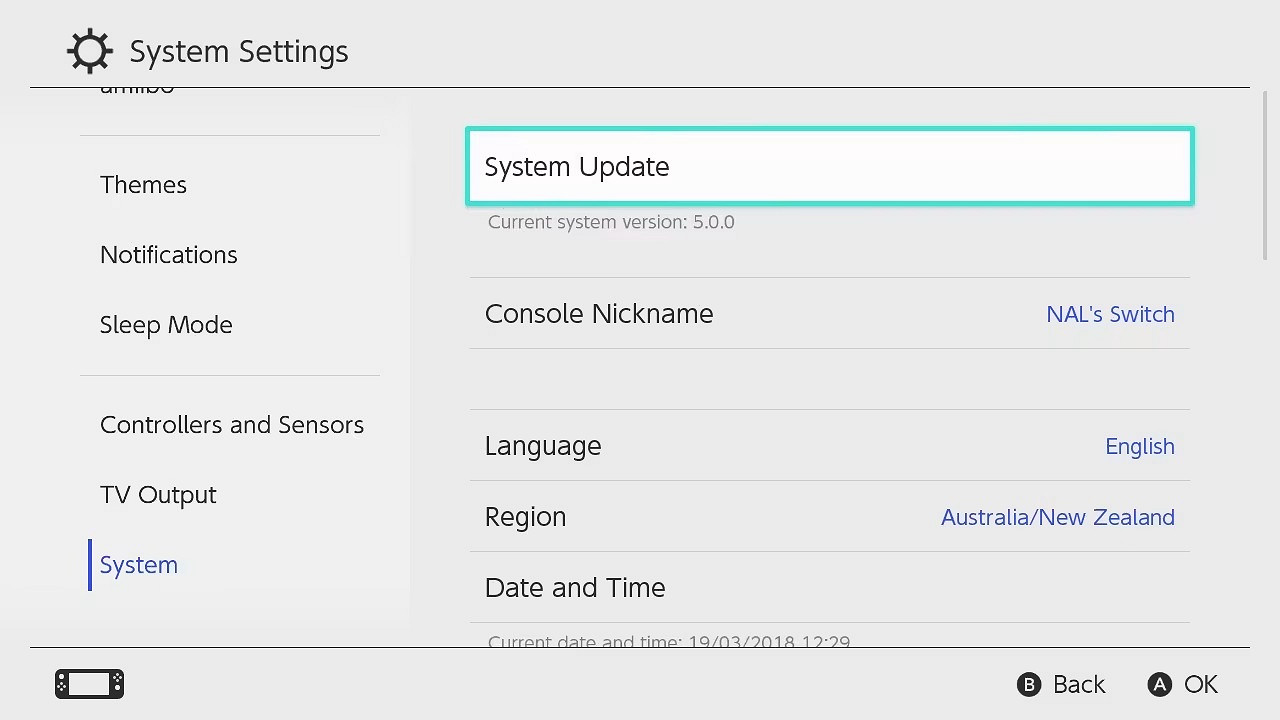Click the System Settings gear icon
Image resolution: width=1280 pixels, height=720 pixels.
tap(90, 51)
